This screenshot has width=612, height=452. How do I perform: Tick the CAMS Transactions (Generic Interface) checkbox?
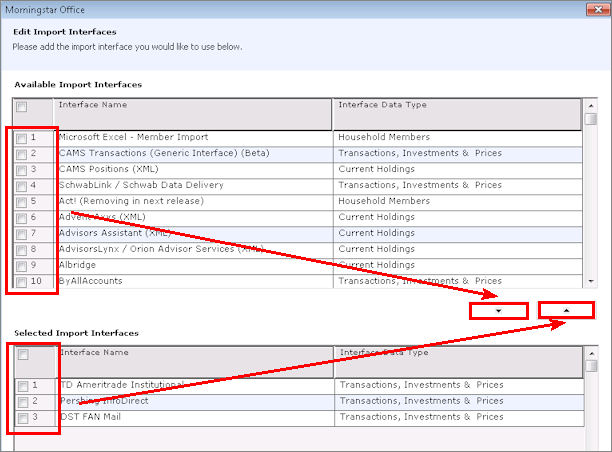pos(22,154)
